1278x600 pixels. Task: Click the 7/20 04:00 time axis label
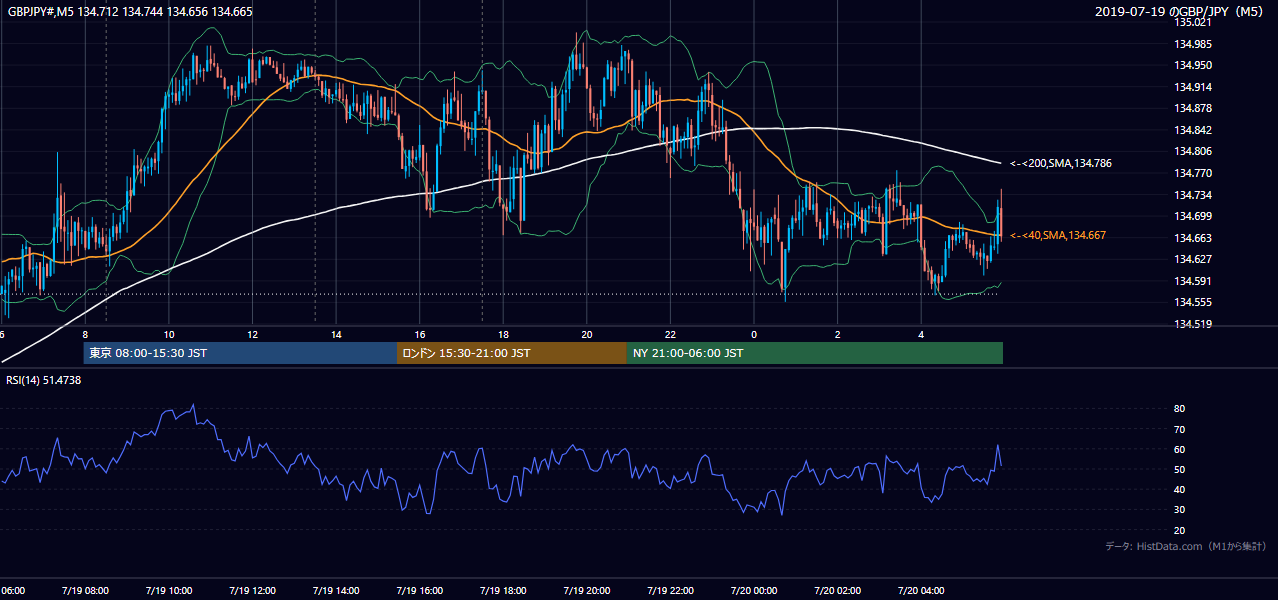[920, 591]
